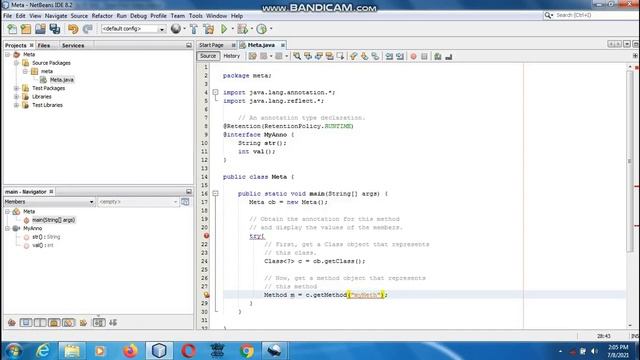Toggle Show Non-Public Members filter in Navigator
Image resolution: width=640 pixels, height=360 pixels.
point(54,323)
